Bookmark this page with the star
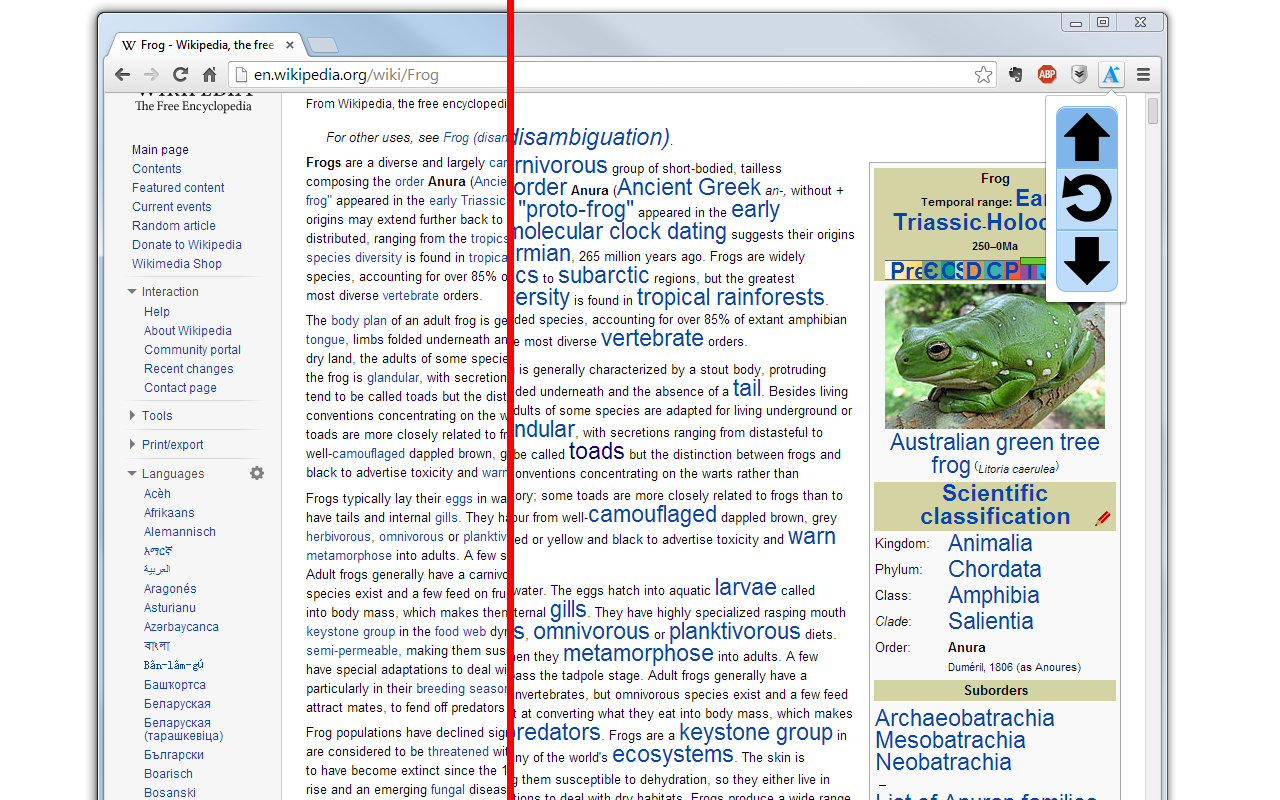This screenshot has width=1280, height=800. click(x=984, y=74)
